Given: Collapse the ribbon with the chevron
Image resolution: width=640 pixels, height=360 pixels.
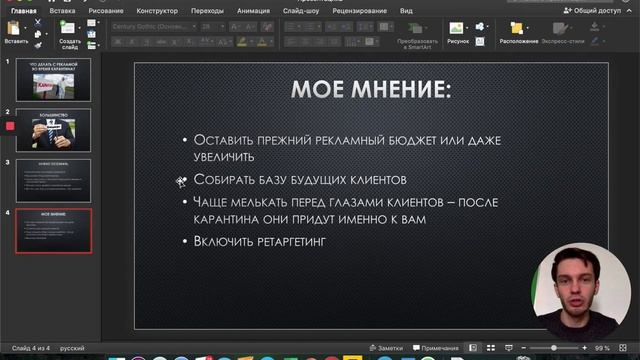Looking at the screenshot, I should coord(629,11).
